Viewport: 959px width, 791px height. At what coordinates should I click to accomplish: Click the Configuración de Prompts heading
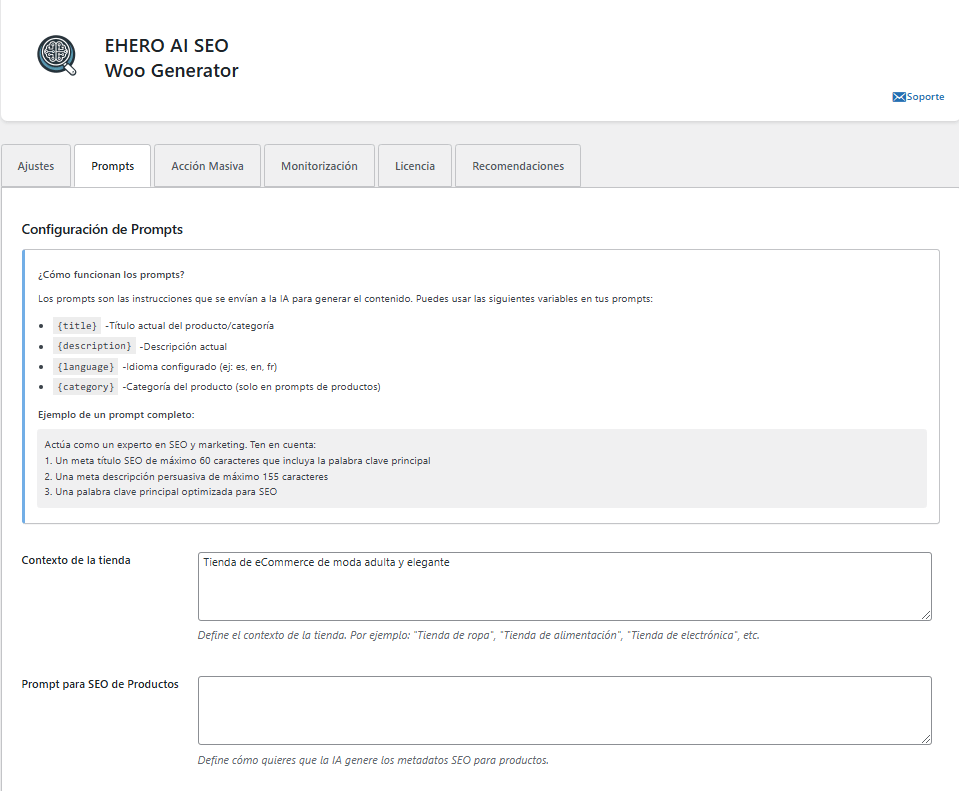(x=102, y=229)
